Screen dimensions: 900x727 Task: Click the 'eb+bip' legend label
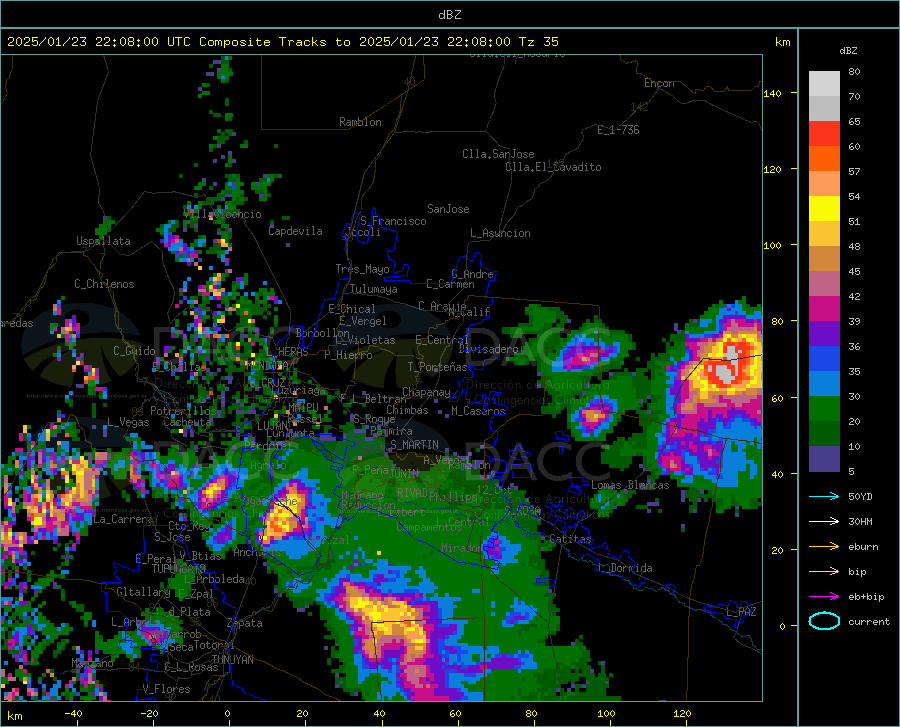[x=866, y=597]
